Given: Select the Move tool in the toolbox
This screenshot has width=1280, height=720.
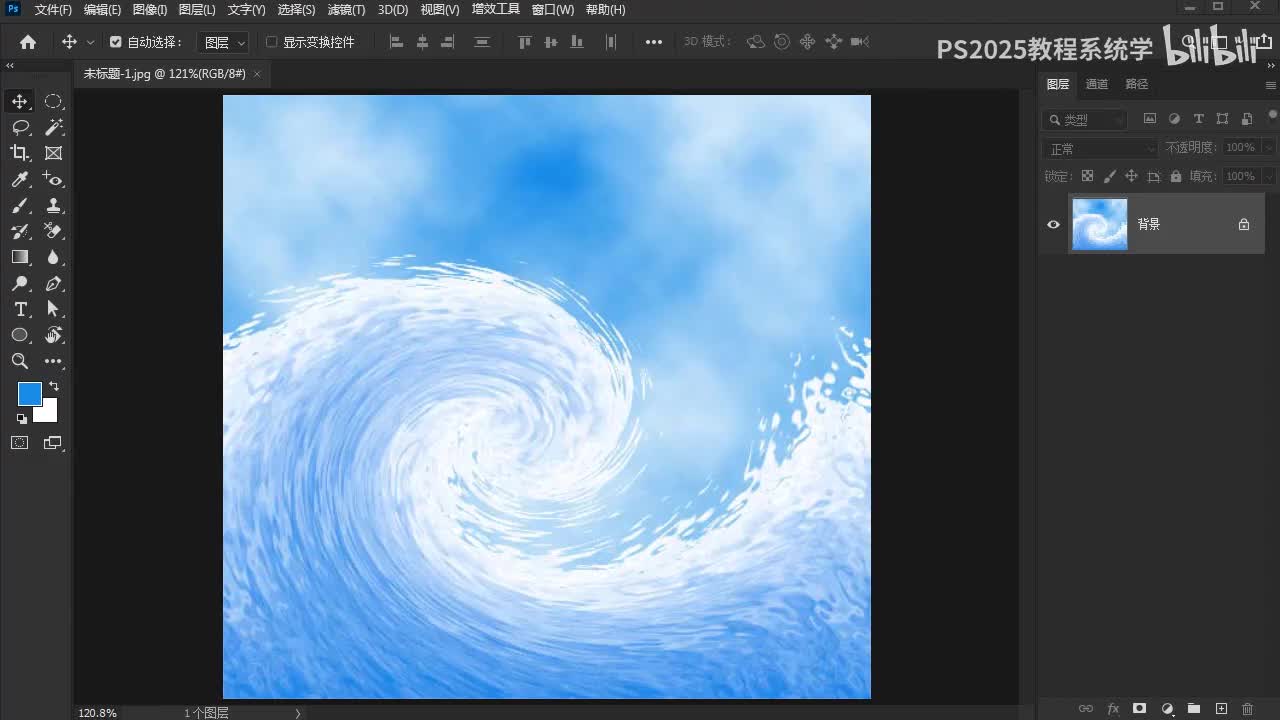Looking at the screenshot, I should 20,101.
